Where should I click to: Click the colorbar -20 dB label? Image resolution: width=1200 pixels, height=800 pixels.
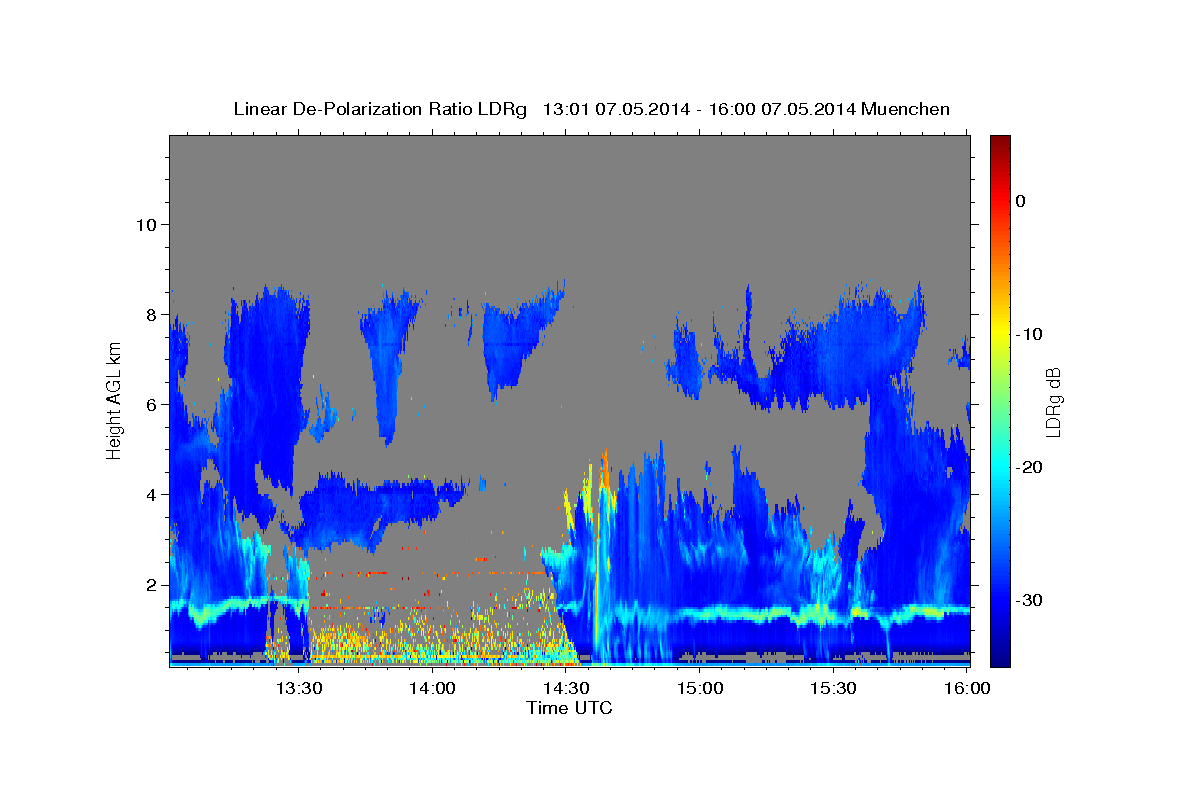tap(1029, 467)
